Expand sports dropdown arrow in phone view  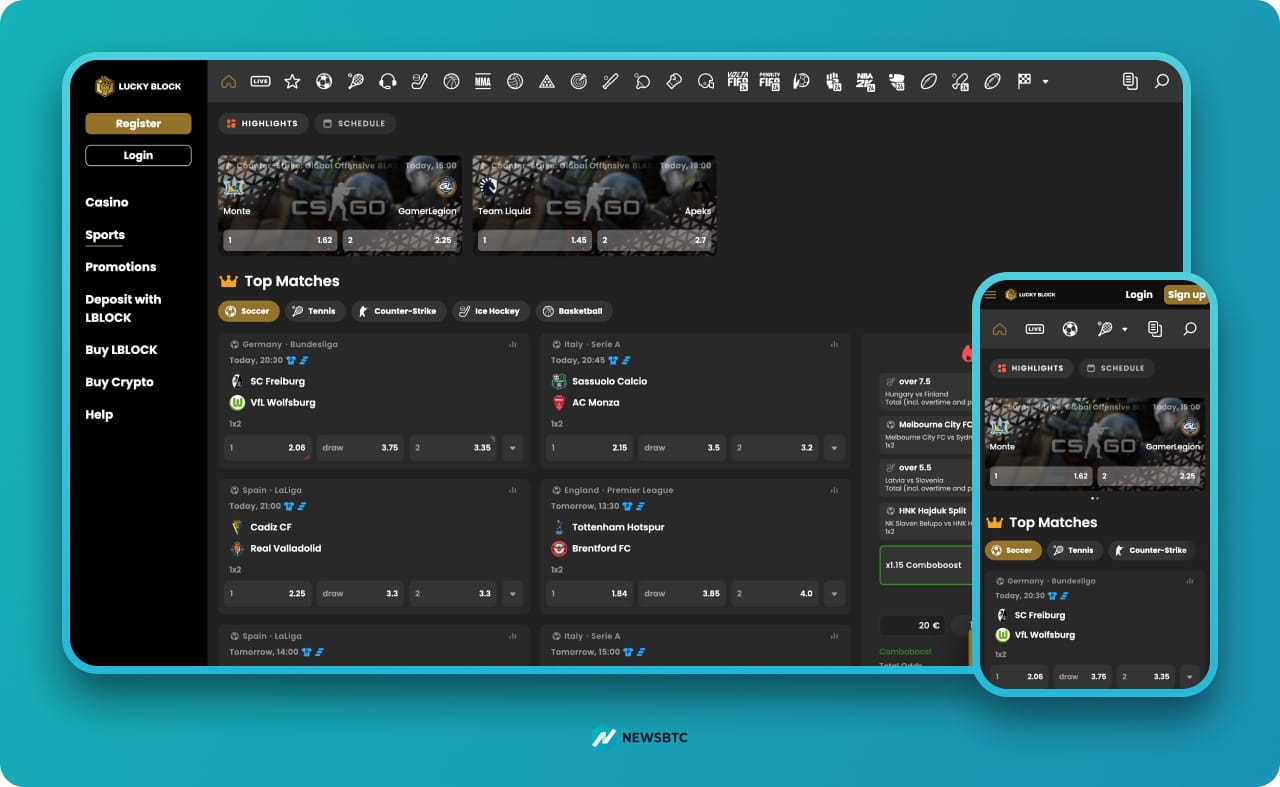[x=1125, y=329]
